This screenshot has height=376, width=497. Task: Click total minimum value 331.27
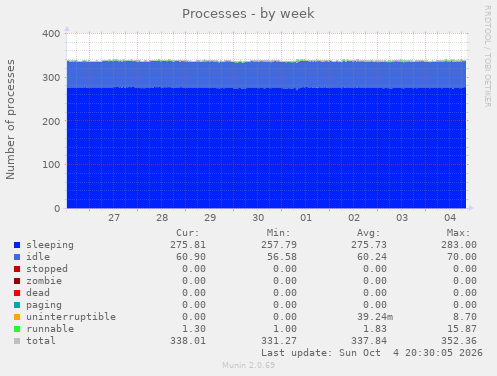tap(279, 341)
